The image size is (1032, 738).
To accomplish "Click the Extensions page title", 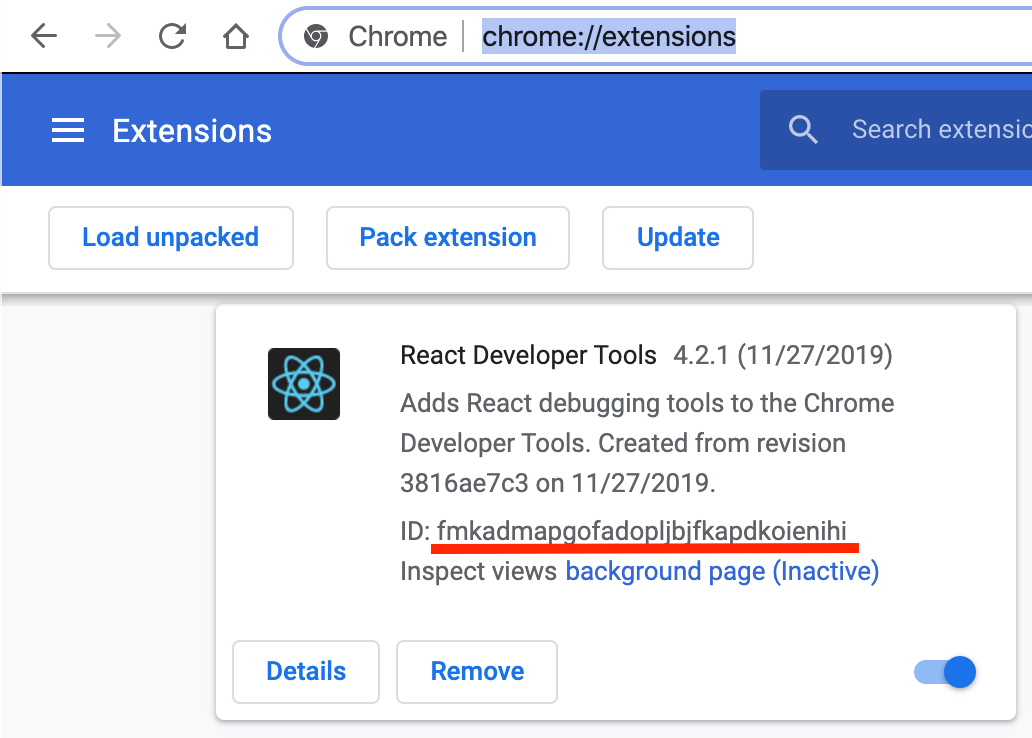I will [192, 131].
